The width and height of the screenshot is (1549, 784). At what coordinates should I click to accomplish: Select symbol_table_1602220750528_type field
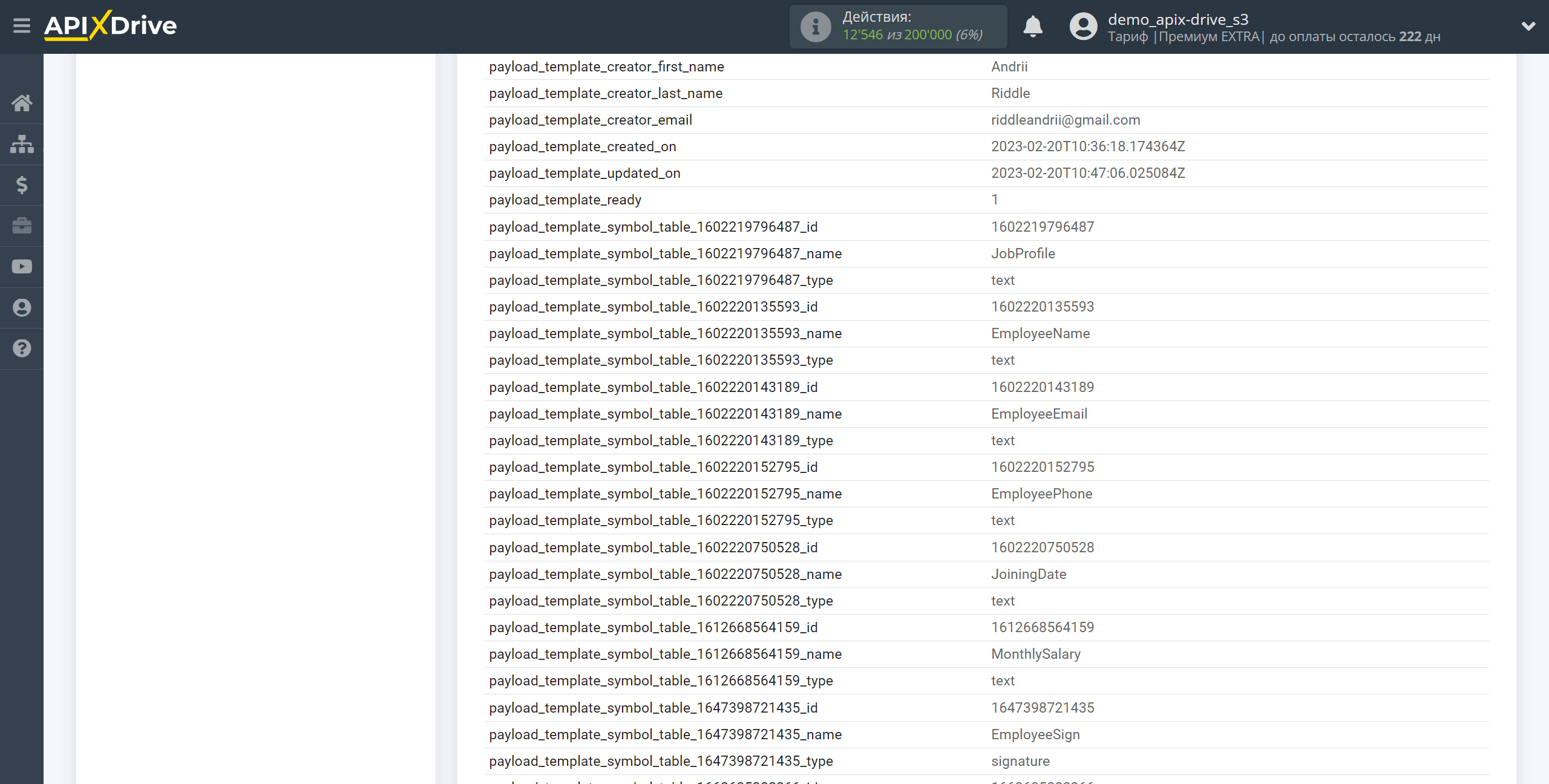[661, 601]
